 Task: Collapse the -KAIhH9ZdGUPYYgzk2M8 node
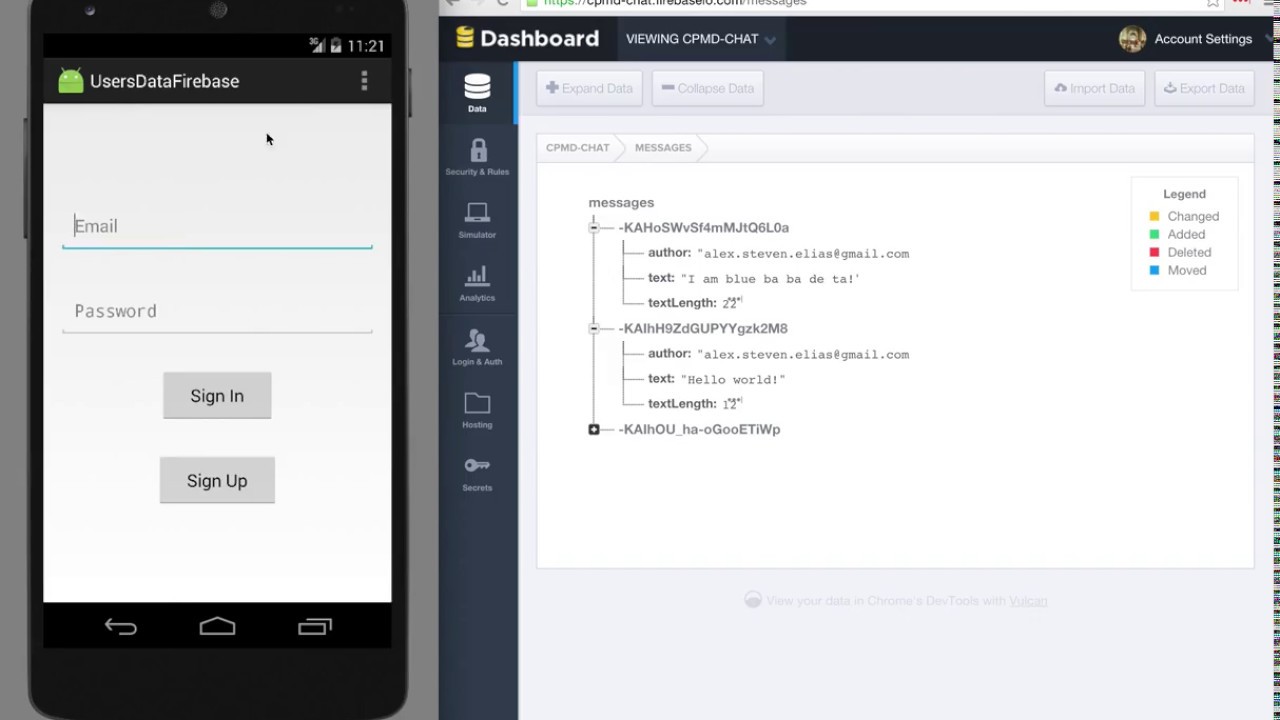pos(594,328)
